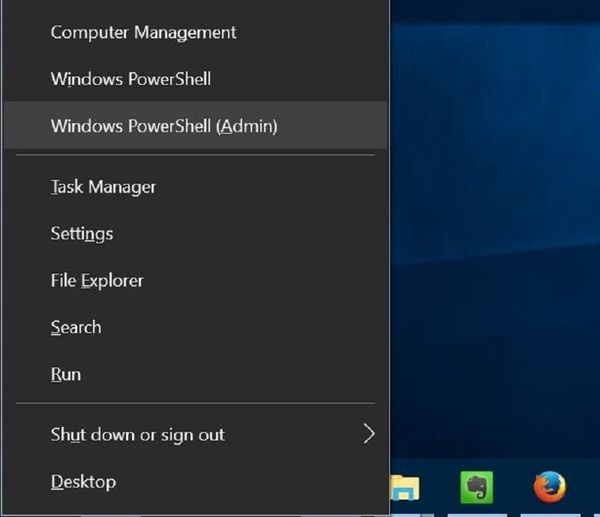Open the Run dialog entry
Image resolution: width=600 pixels, height=517 pixels.
(x=66, y=375)
